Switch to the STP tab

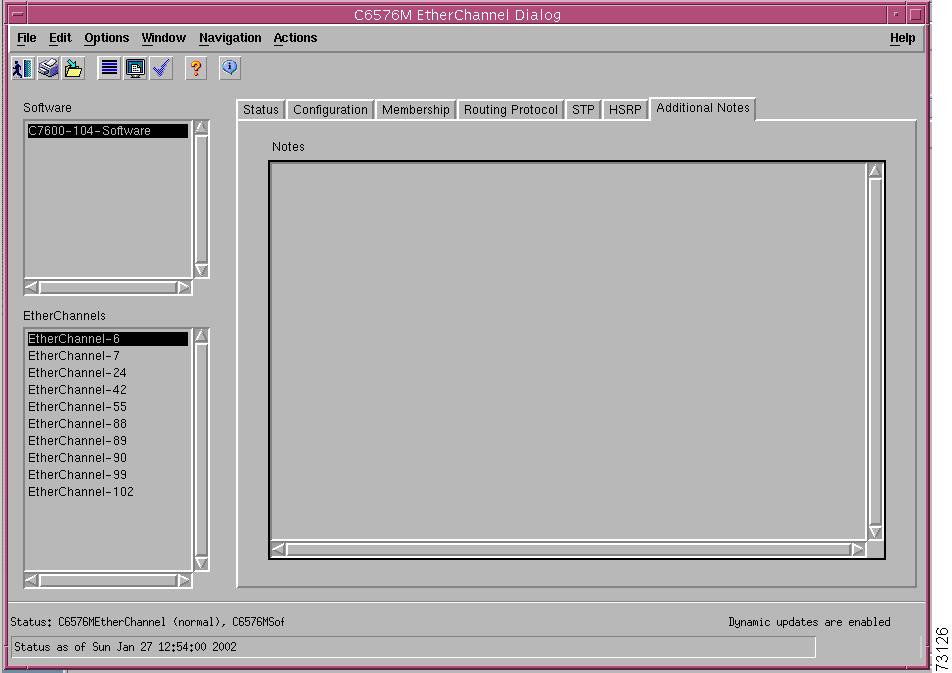click(x=583, y=110)
